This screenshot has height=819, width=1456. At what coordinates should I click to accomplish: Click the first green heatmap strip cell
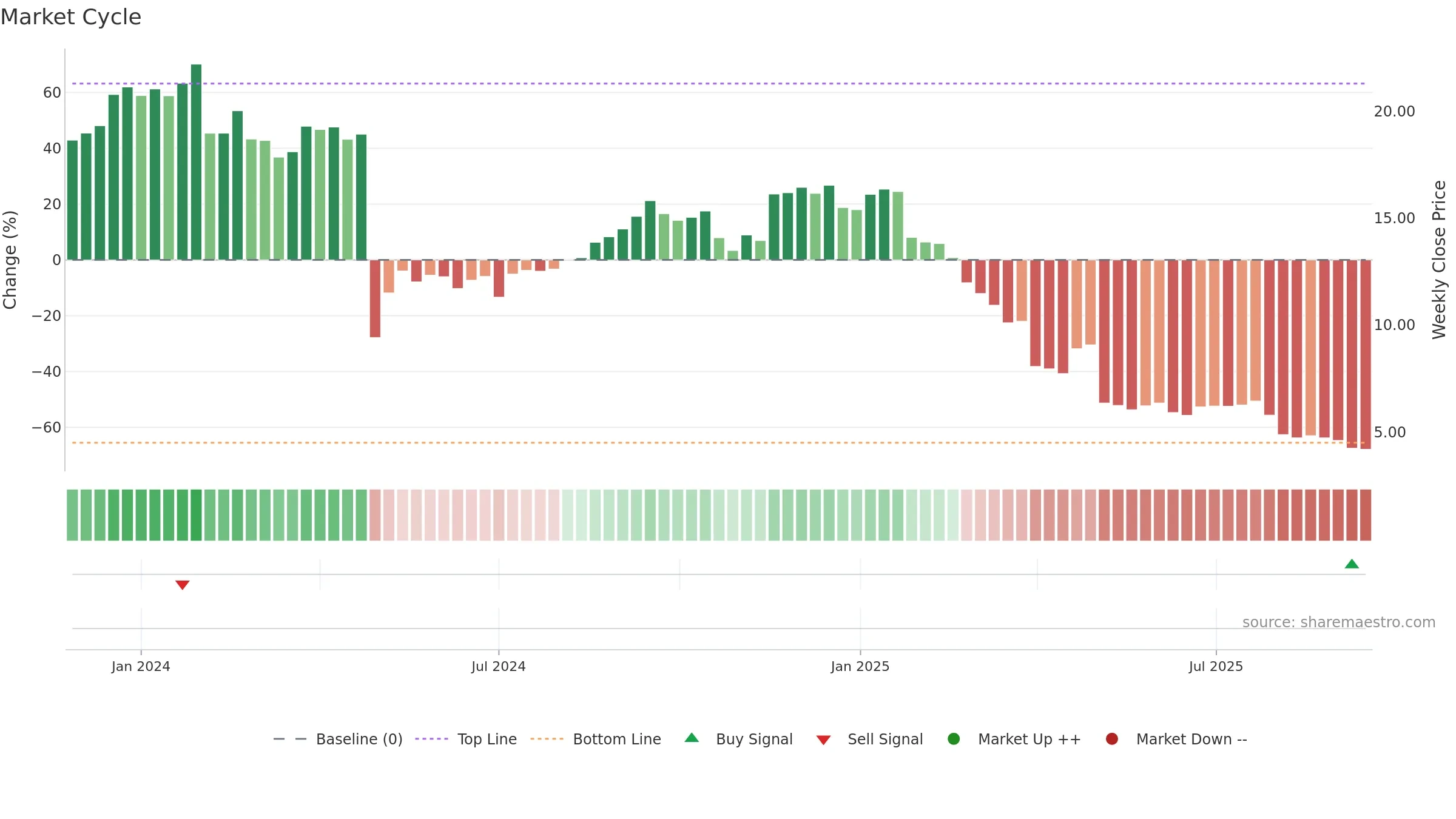click(x=72, y=515)
